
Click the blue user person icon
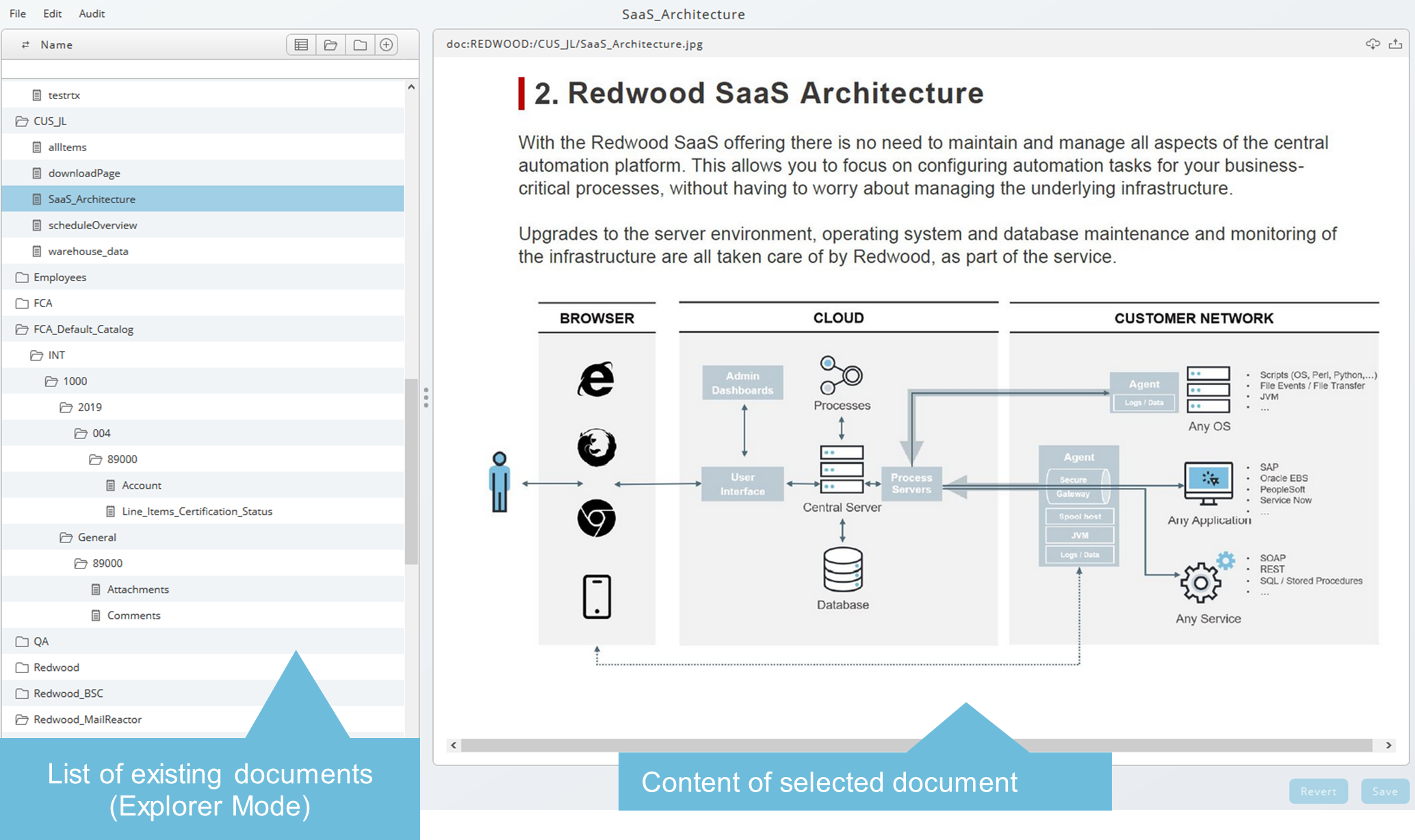tap(499, 482)
